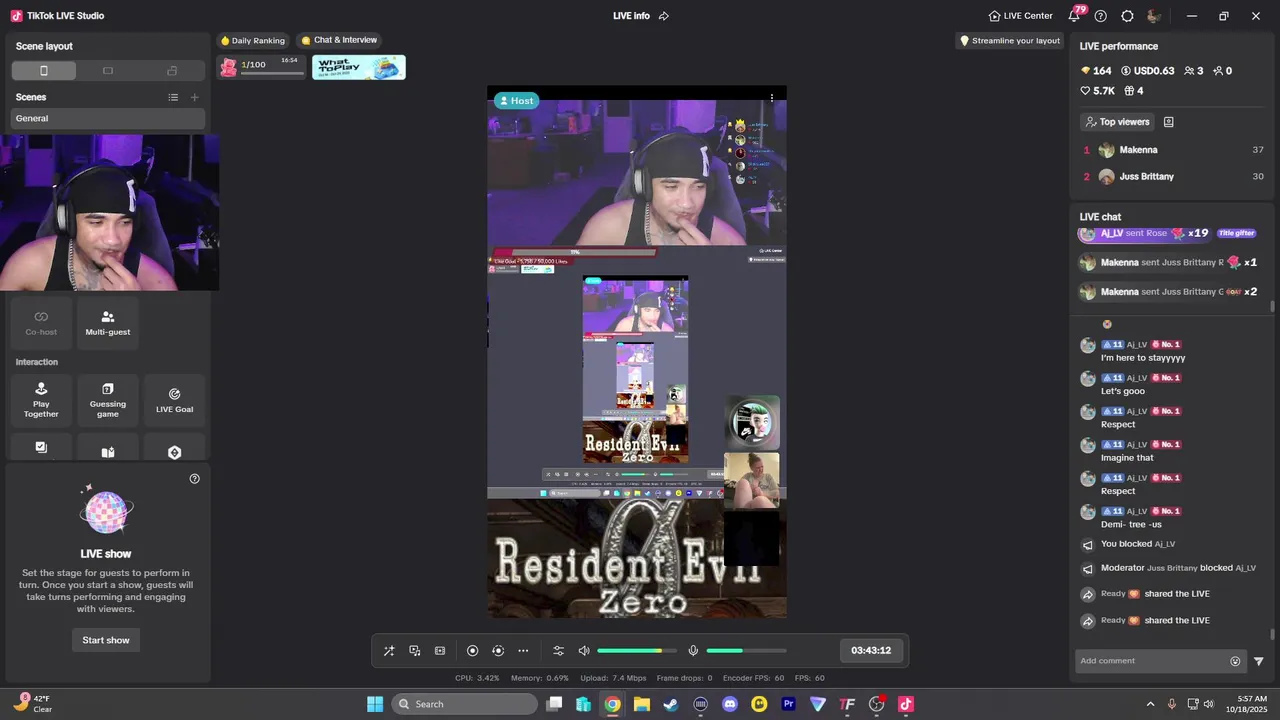The height and width of the screenshot is (720, 1280).
Task: Click the USD0.63 earnings stat
Action: pyautogui.click(x=1147, y=71)
